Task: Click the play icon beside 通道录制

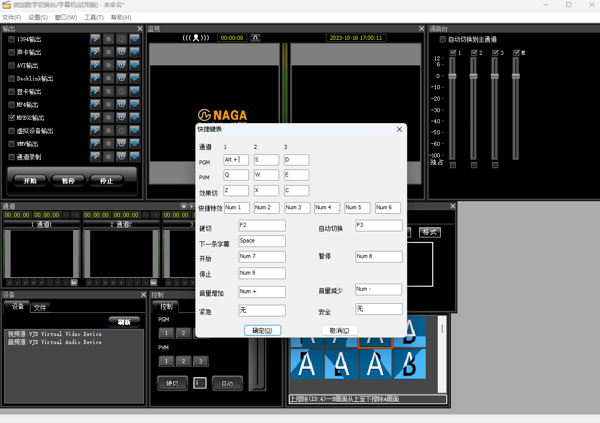Action: (96, 157)
